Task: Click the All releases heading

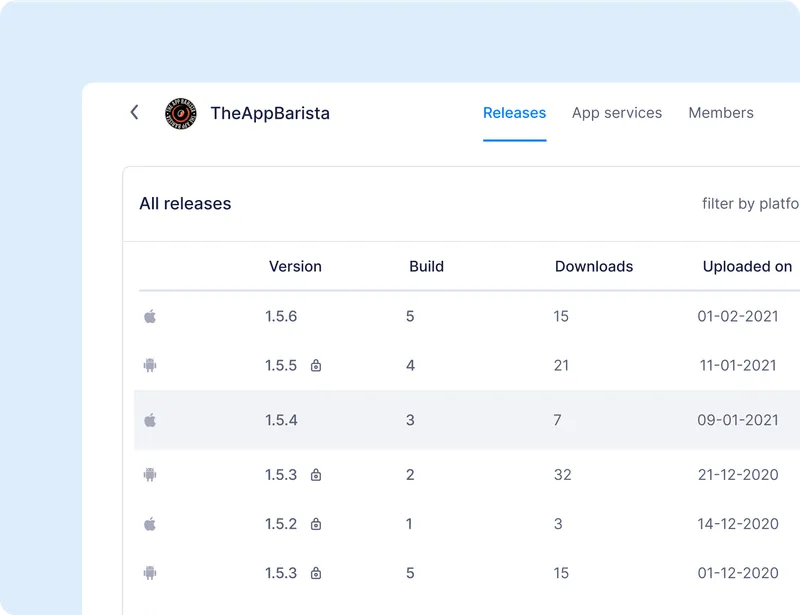Action: [185, 204]
